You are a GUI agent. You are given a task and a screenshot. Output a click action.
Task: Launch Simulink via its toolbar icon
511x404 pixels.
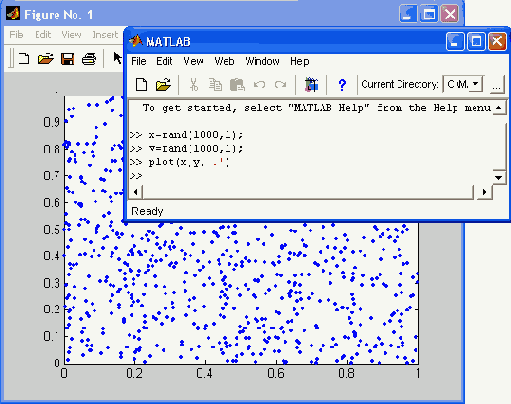[x=312, y=85]
